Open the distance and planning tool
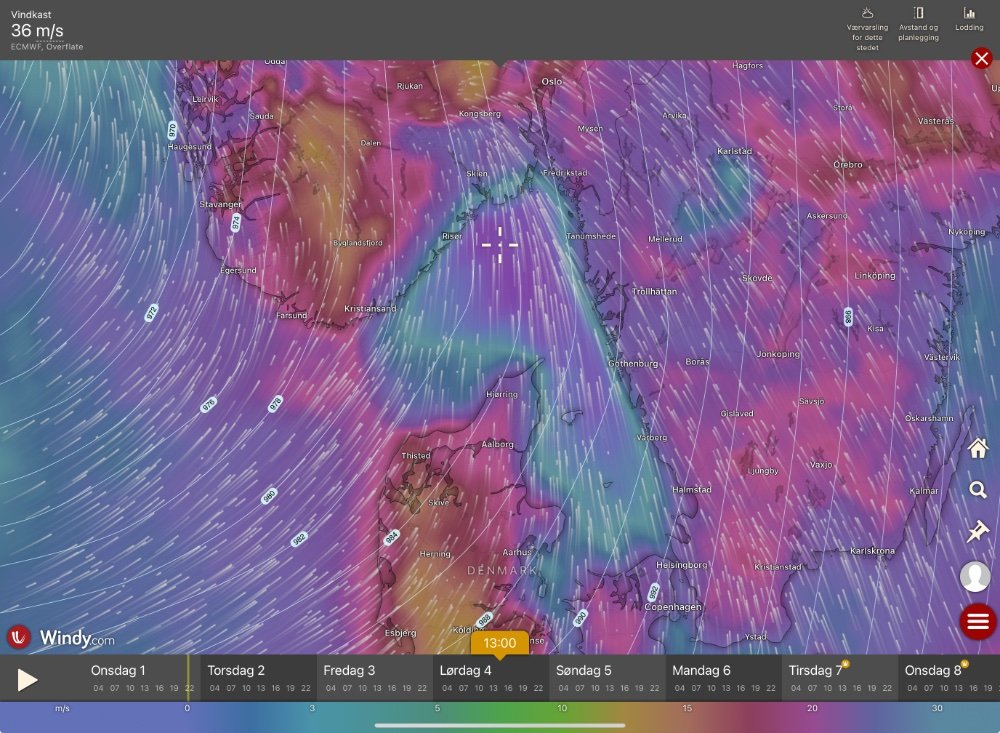The width and height of the screenshot is (1000, 733). pos(917,26)
